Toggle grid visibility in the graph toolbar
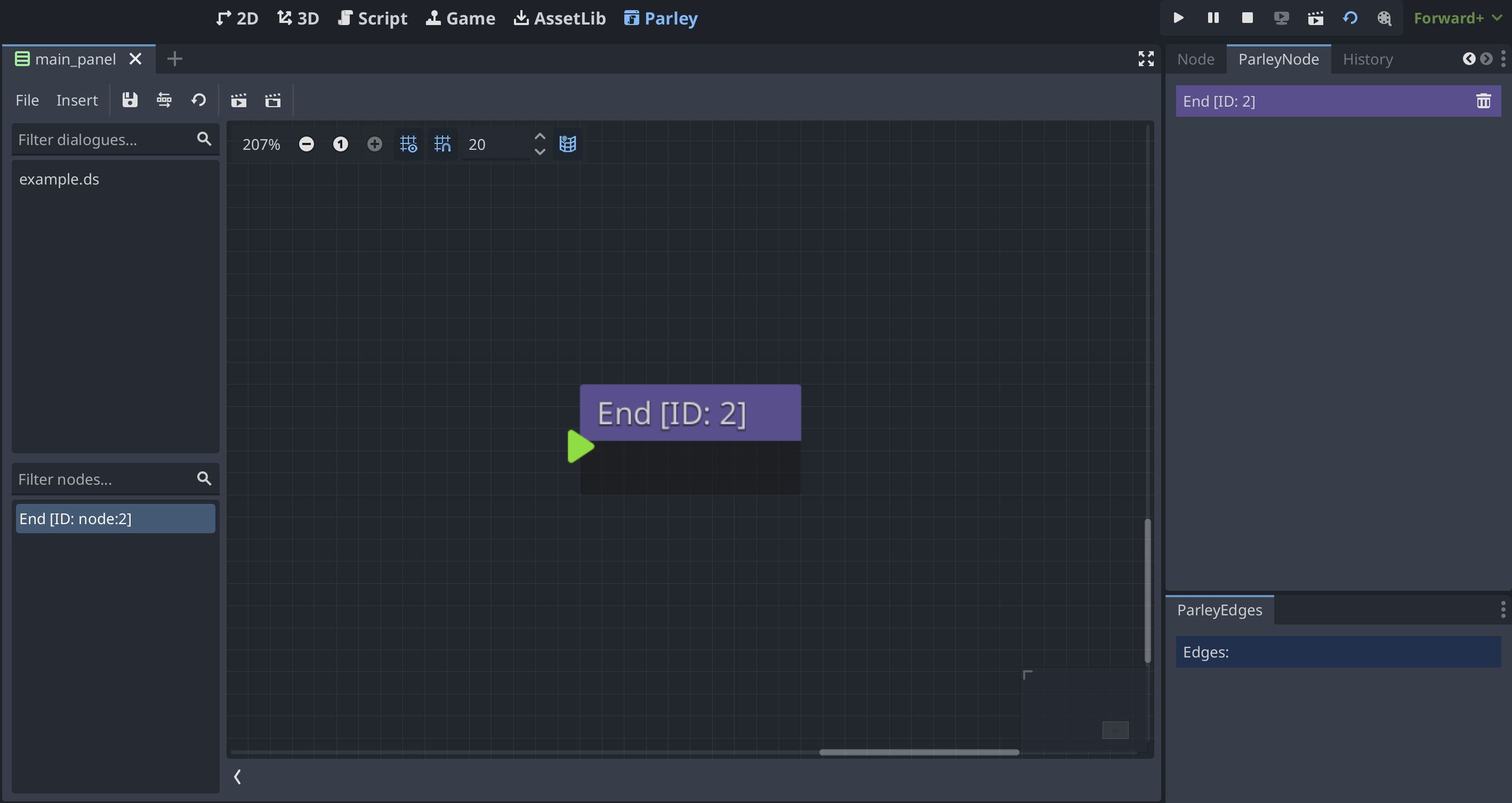Screen dimensions: 1512x803 pos(408,144)
